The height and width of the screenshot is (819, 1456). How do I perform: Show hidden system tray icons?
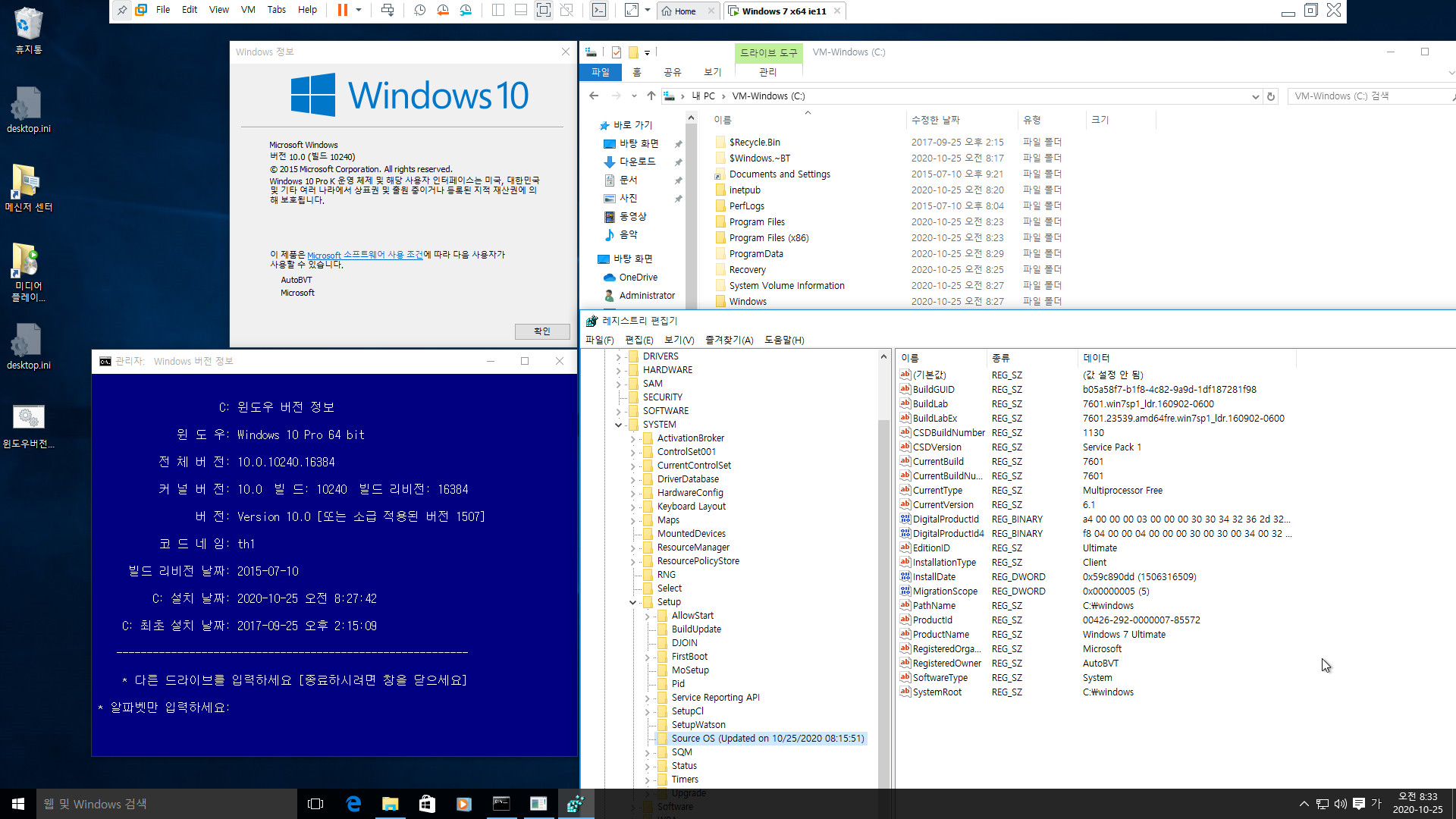point(1304,804)
